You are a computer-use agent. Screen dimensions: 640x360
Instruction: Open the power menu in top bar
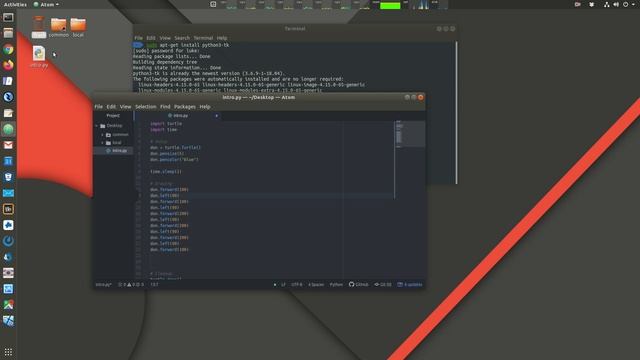(x=625, y=4)
